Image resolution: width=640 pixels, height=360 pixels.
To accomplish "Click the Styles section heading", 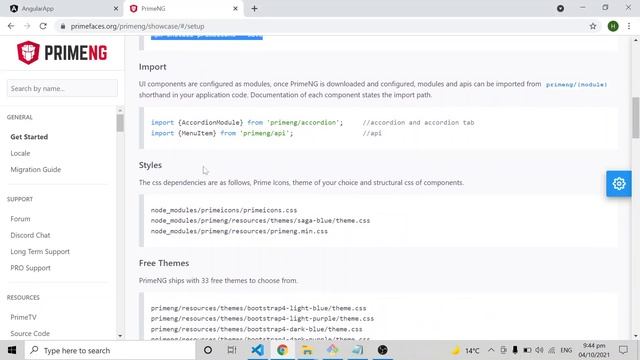I will point(150,165).
